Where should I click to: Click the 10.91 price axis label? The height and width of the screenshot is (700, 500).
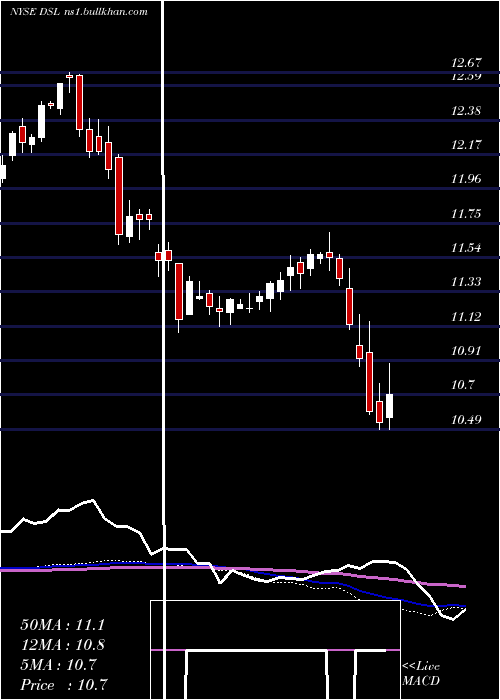click(466, 350)
